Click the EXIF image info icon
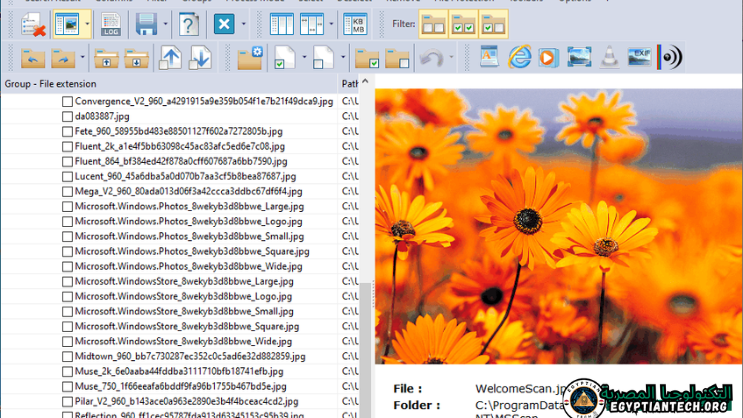This screenshot has height=418, width=743. coord(640,58)
